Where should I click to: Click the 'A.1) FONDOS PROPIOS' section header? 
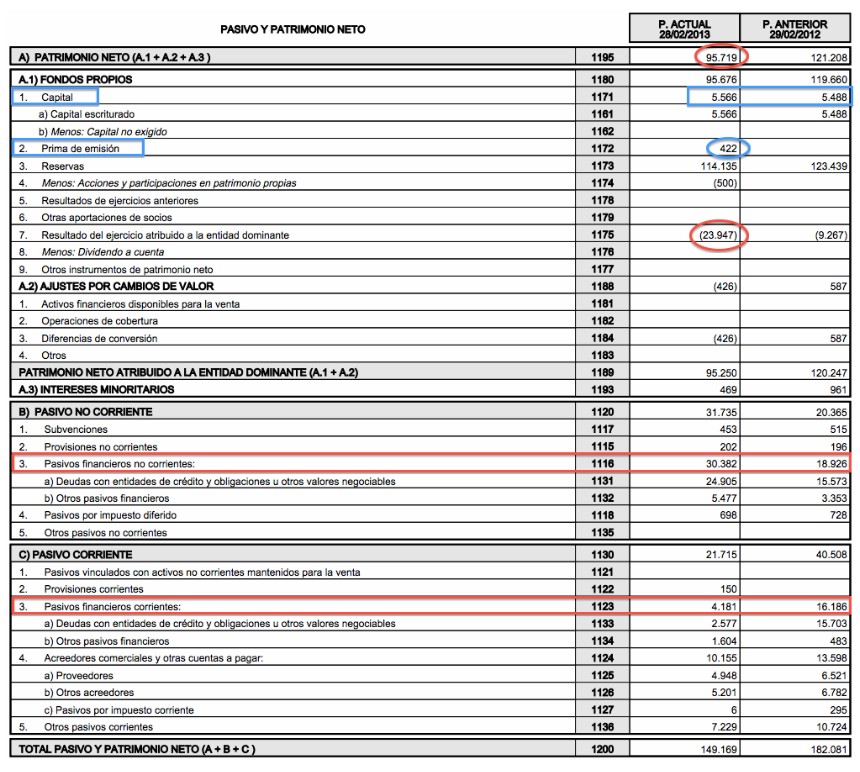(76, 79)
